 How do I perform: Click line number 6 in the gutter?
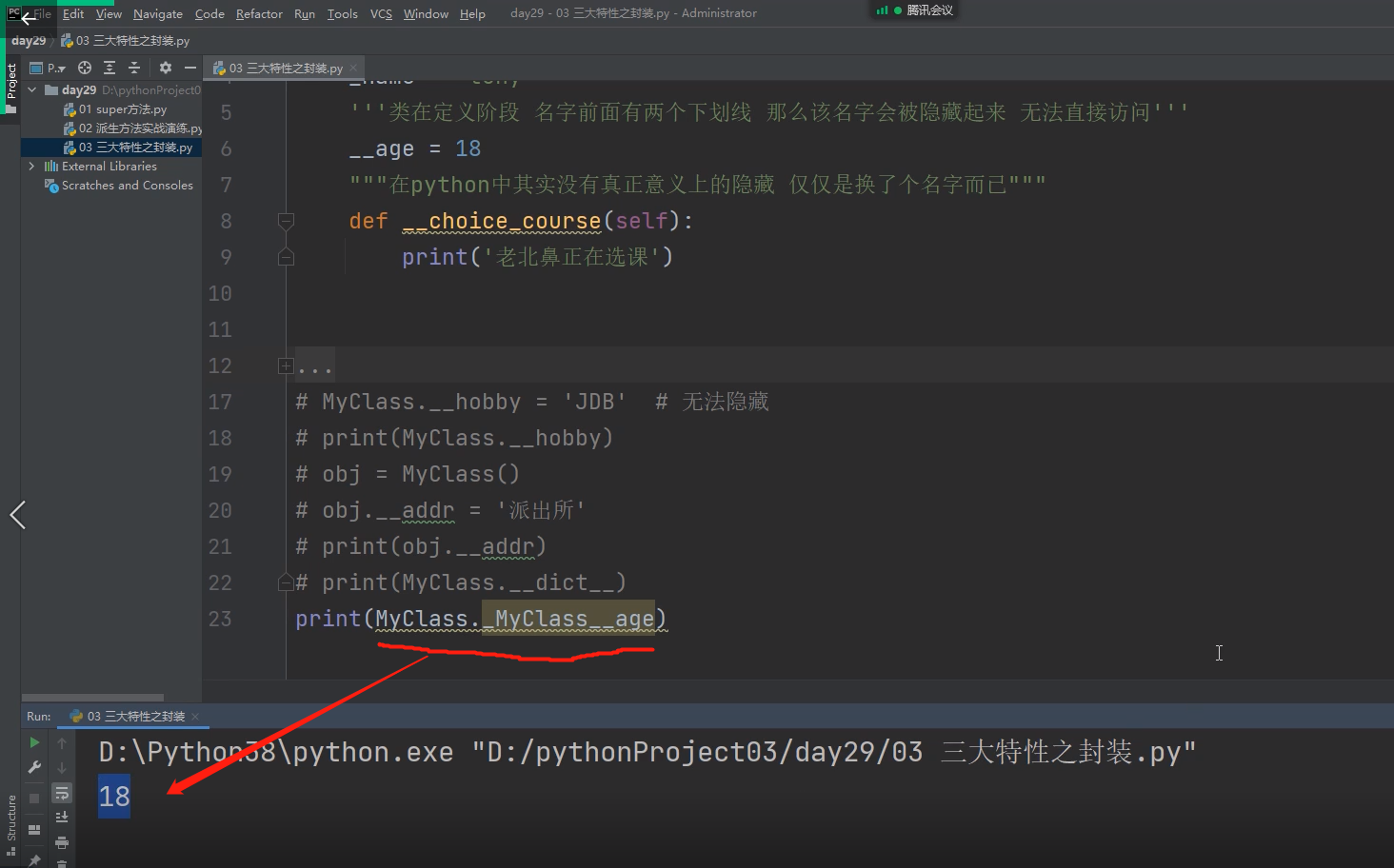pyautogui.click(x=227, y=149)
